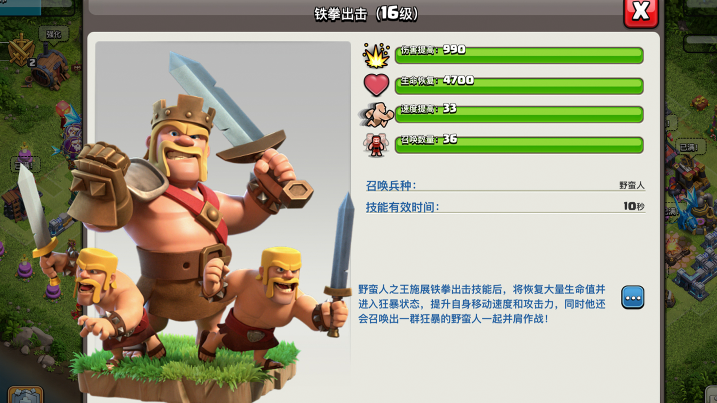Click the crossed swords emblem at left
This screenshot has width=717, height=403.
[x=21, y=50]
